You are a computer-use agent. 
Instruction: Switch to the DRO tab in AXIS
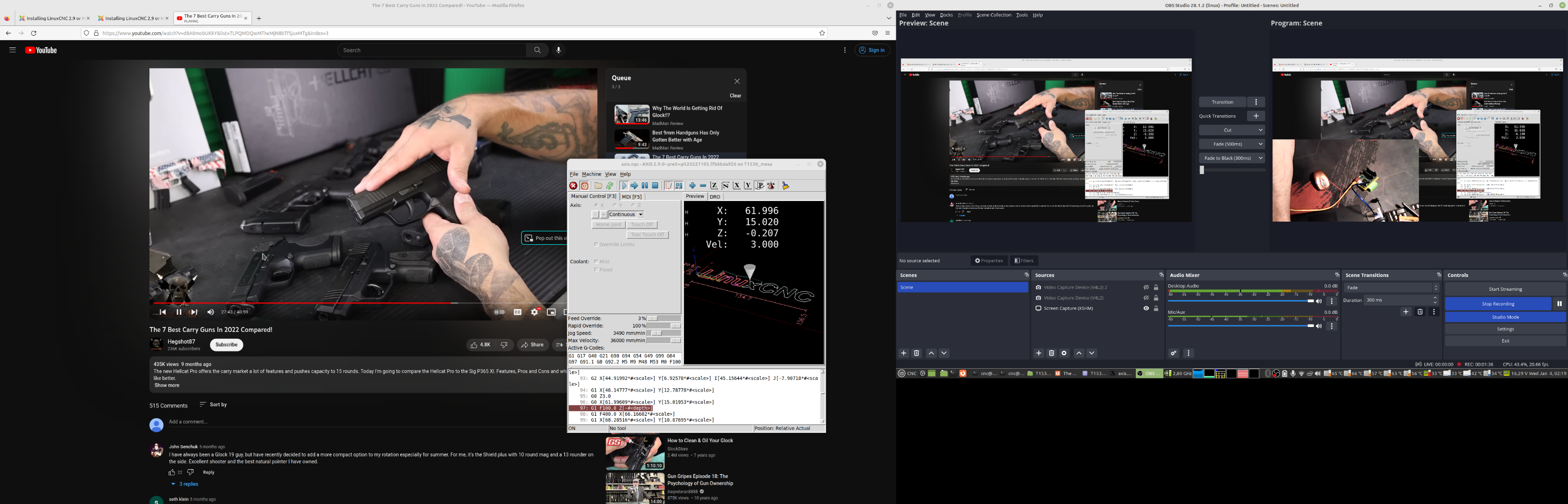point(715,197)
